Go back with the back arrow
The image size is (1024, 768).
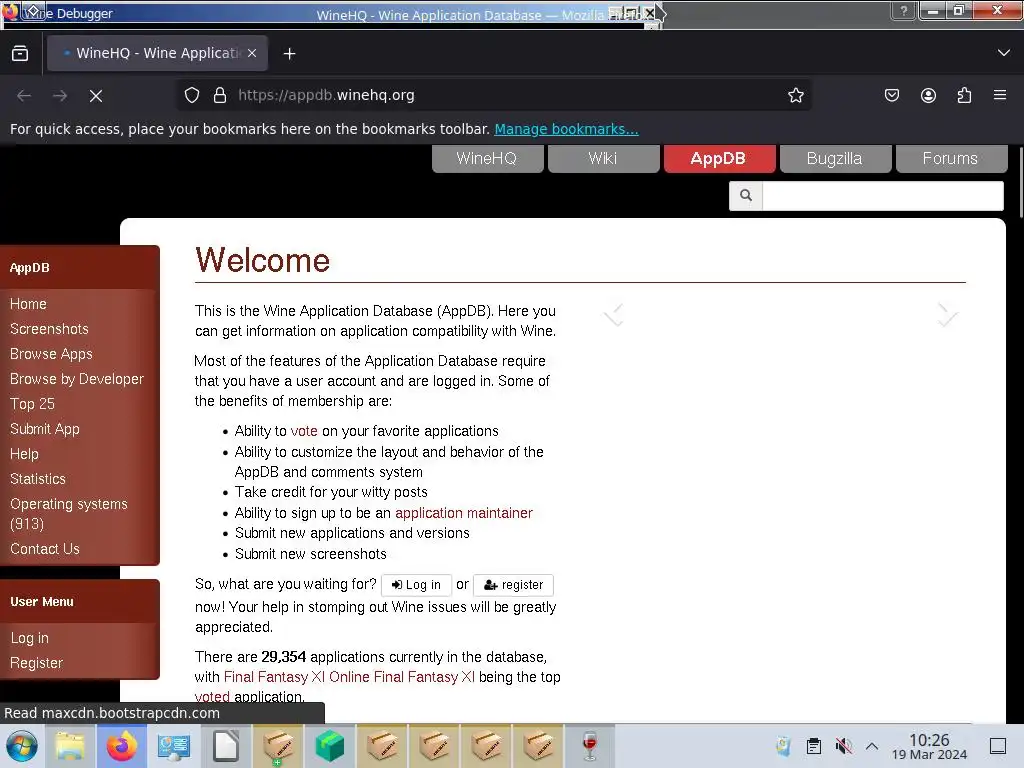tap(24, 96)
